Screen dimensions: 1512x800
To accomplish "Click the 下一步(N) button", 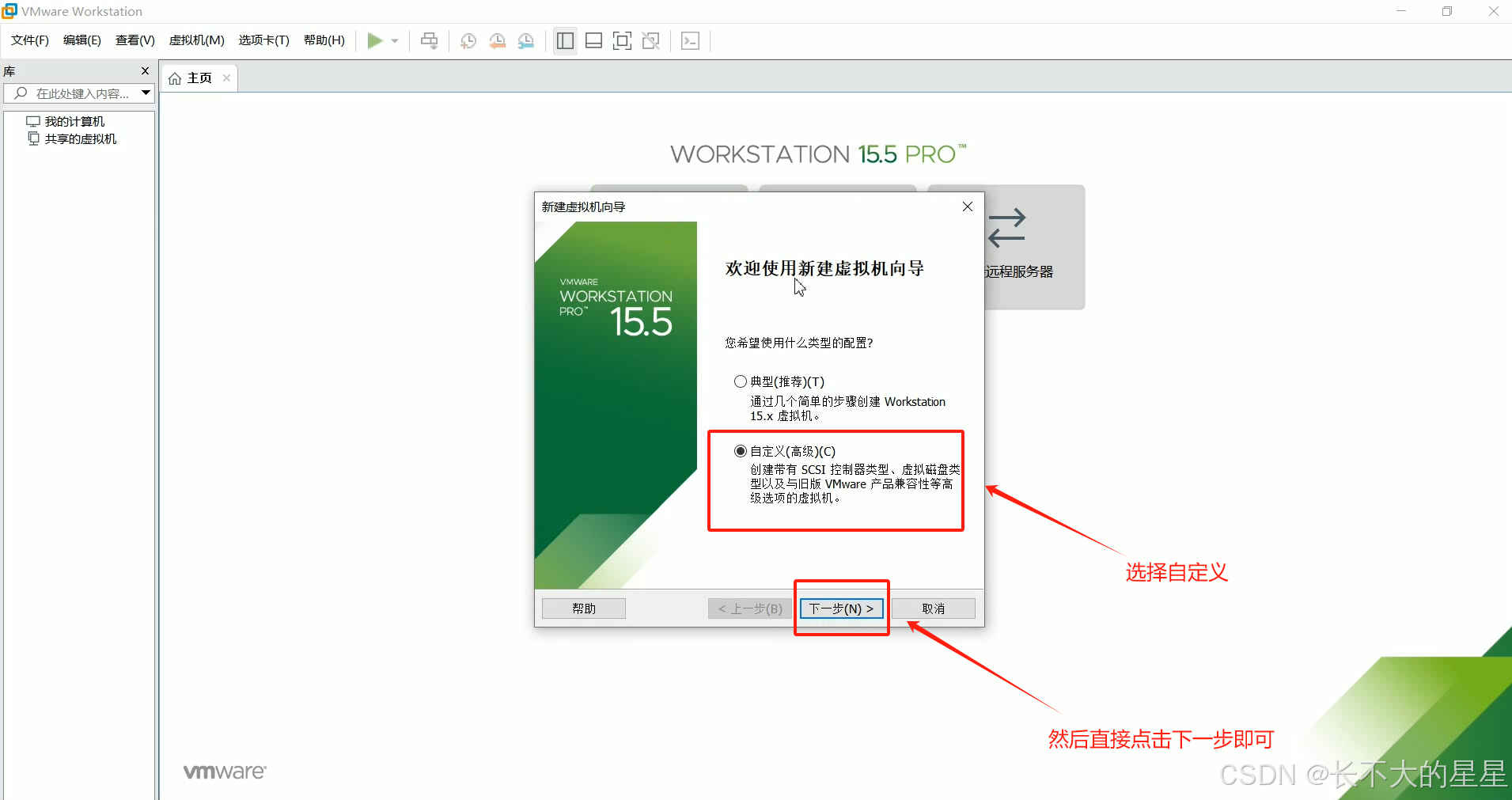I will tap(842, 609).
